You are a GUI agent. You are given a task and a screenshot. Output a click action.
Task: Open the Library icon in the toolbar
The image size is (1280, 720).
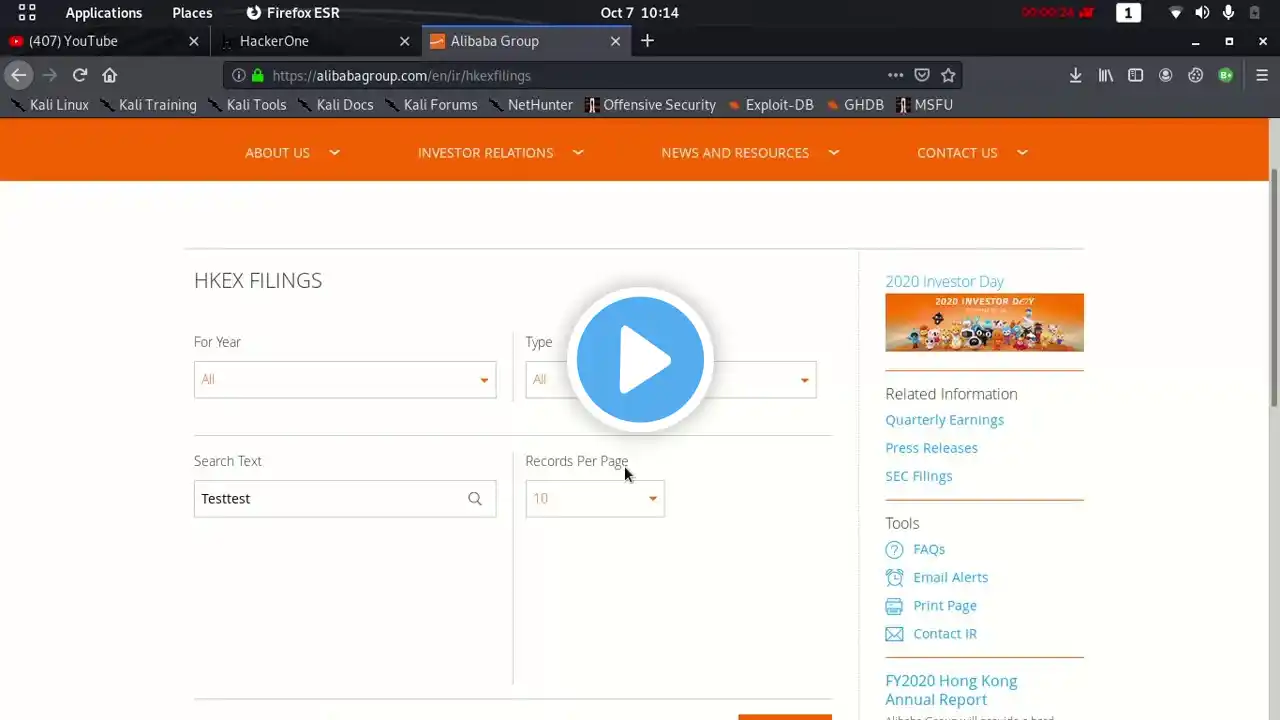coord(1105,75)
